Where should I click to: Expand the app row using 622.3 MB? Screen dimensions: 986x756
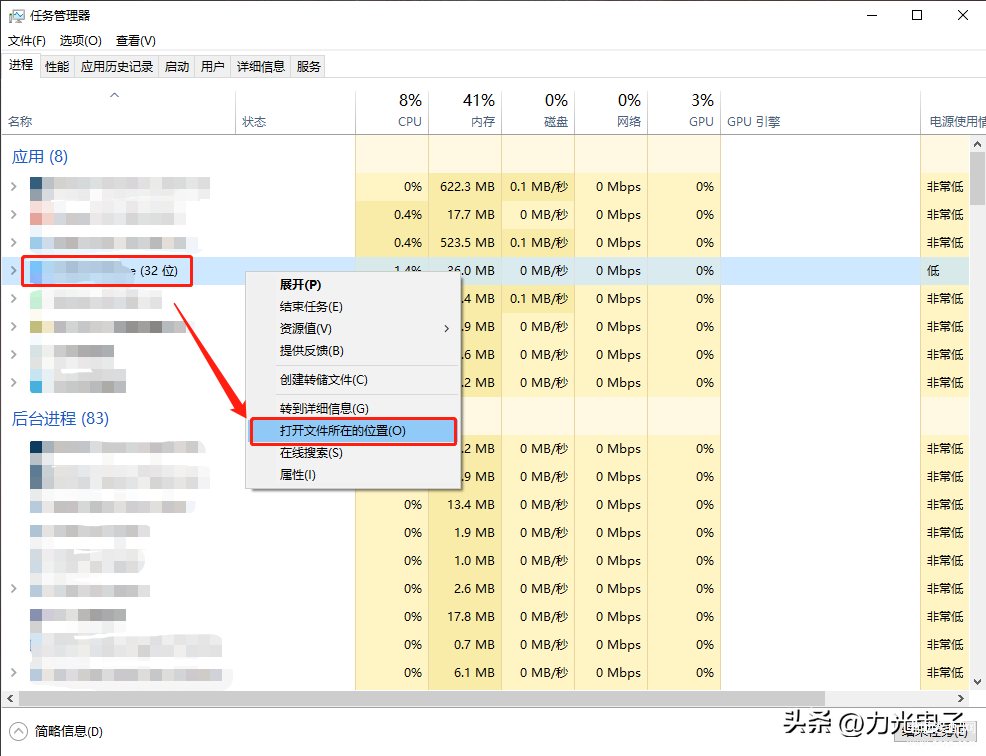(14, 187)
